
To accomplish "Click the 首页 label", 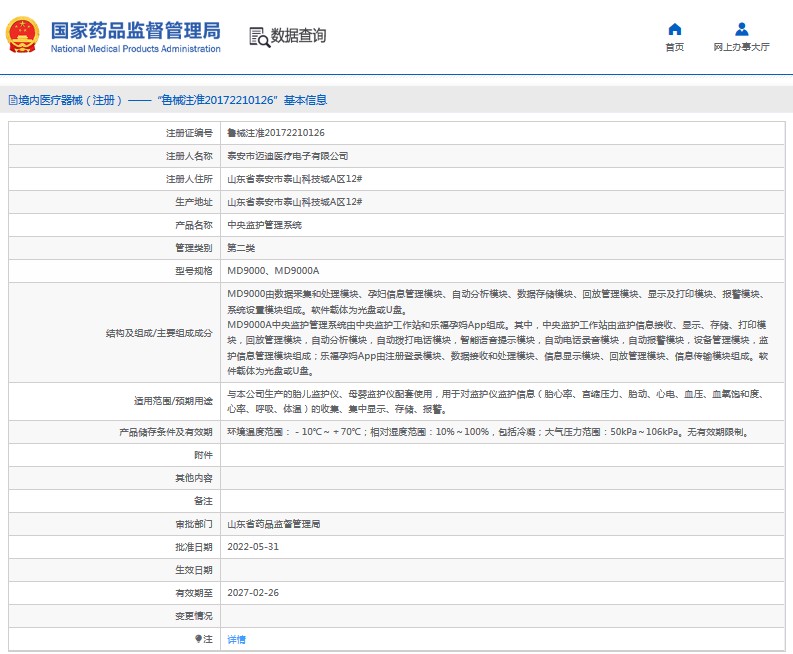I will [675, 47].
